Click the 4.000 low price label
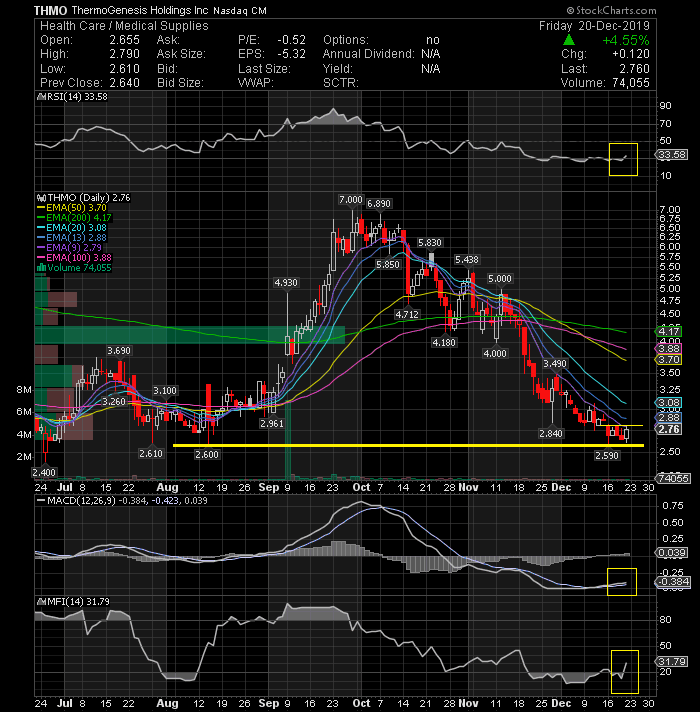Viewport: 700px width, 712px height. pos(495,353)
